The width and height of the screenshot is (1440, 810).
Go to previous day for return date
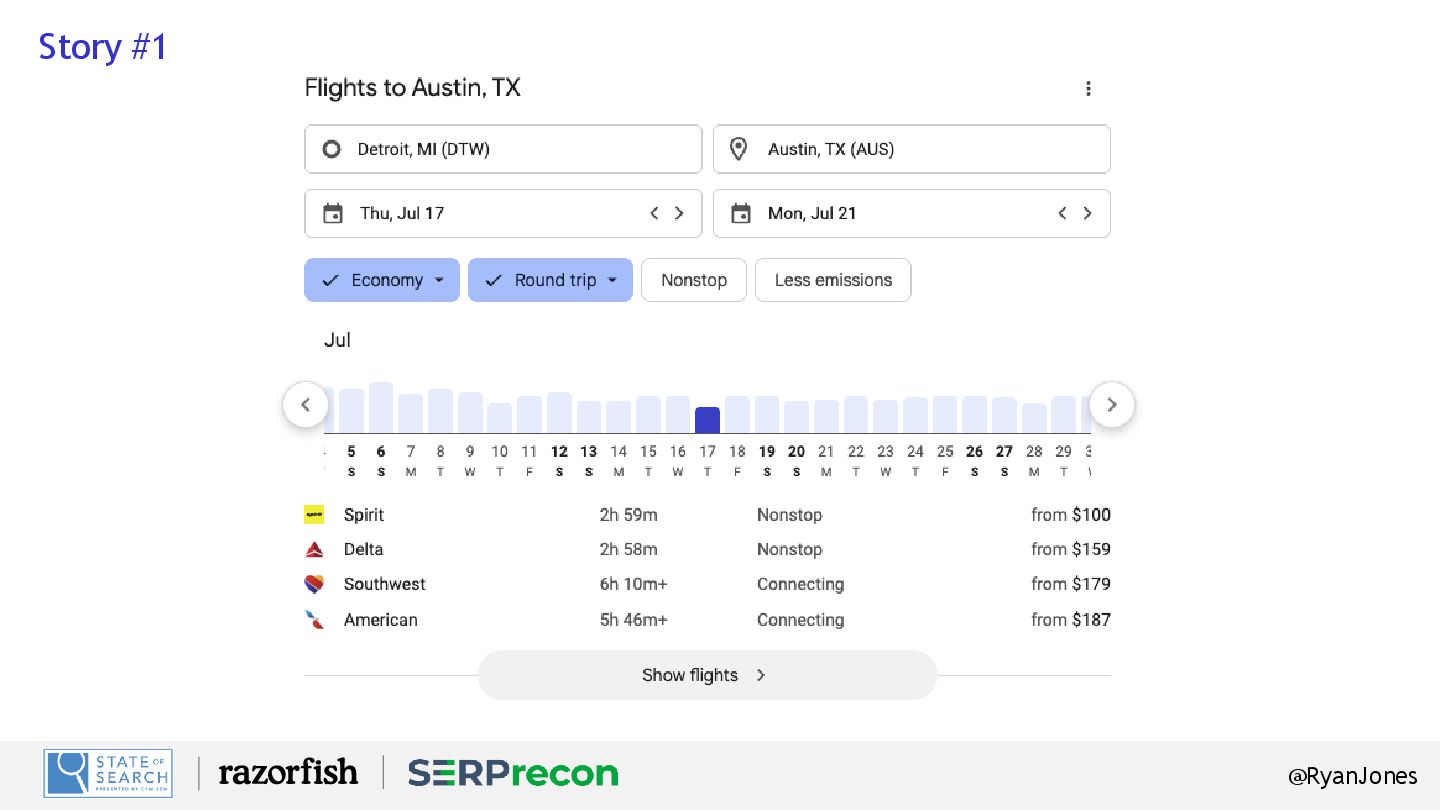[x=1062, y=213]
